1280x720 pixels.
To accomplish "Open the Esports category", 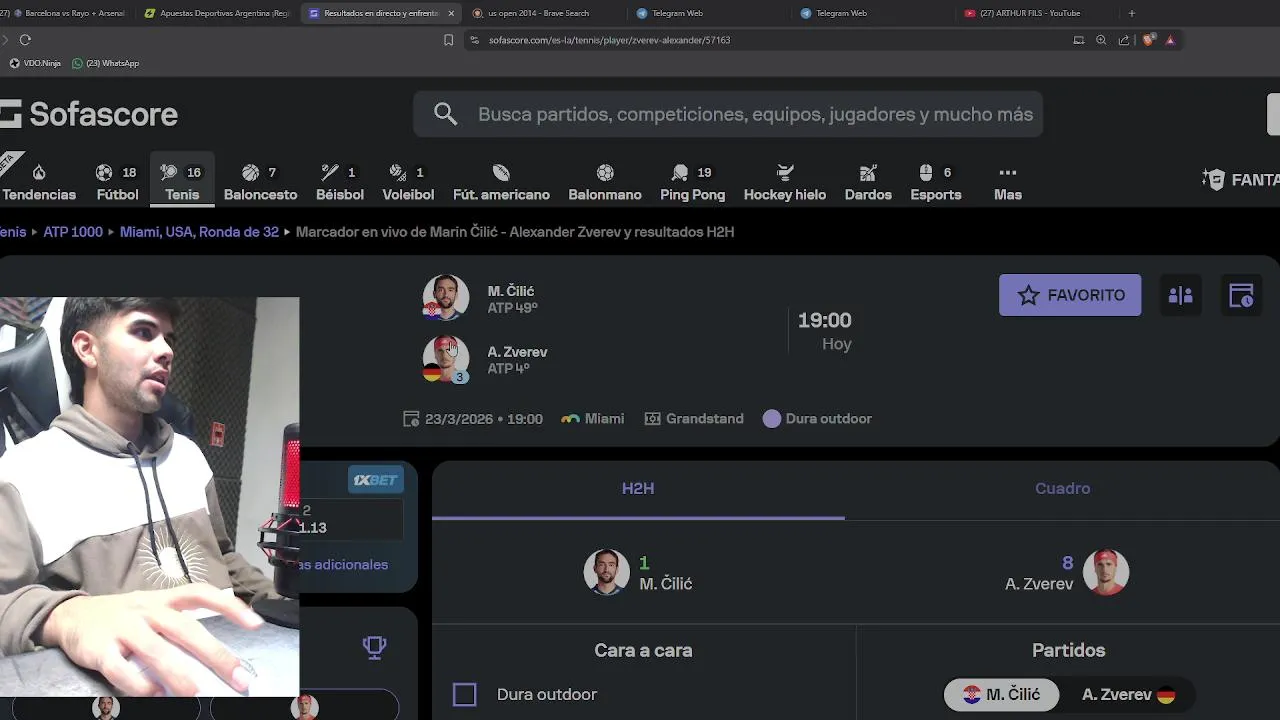I will pyautogui.click(x=936, y=183).
